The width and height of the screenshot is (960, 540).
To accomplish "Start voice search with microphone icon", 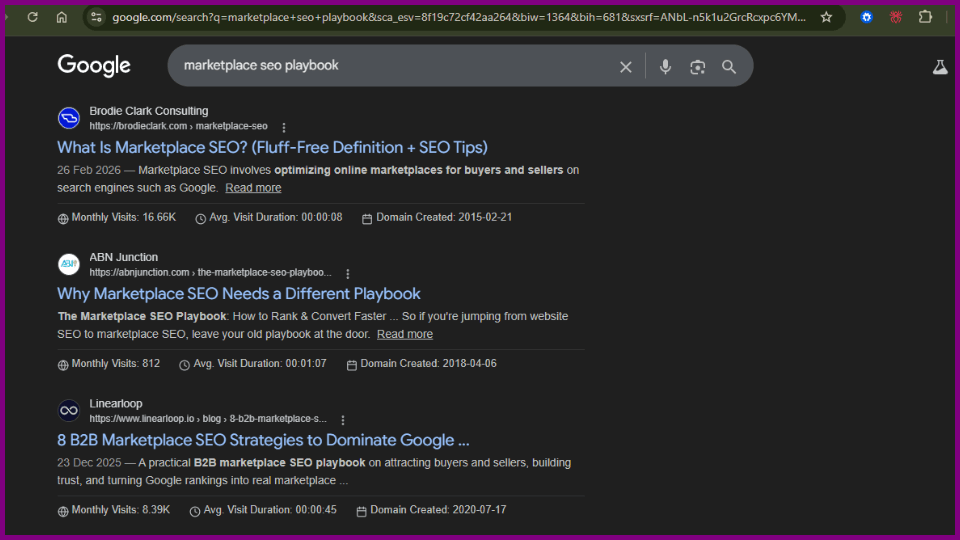I will point(665,67).
